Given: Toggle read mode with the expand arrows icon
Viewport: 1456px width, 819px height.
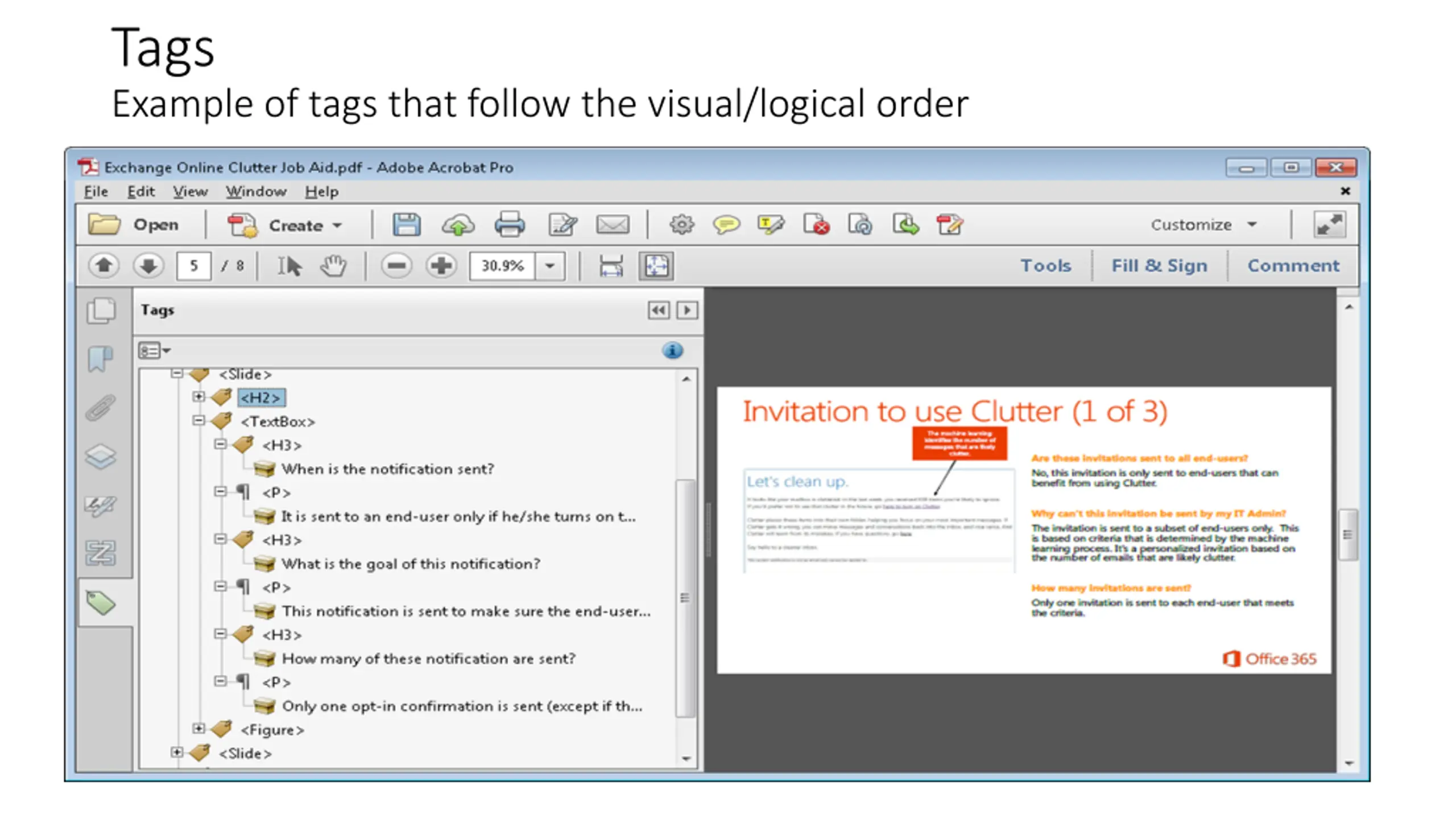Looking at the screenshot, I should pos(1330,225).
